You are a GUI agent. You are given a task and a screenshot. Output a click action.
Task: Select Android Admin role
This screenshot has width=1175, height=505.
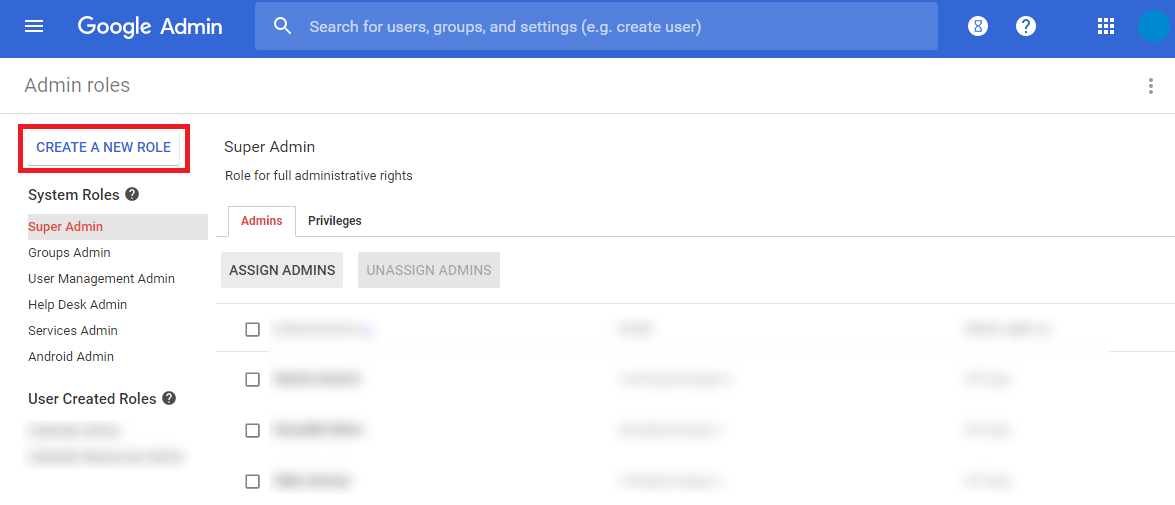point(71,357)
